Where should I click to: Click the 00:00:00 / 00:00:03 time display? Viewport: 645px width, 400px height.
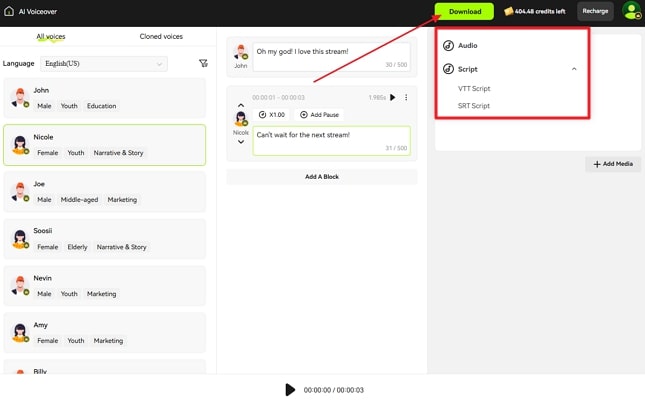(334, 390)
